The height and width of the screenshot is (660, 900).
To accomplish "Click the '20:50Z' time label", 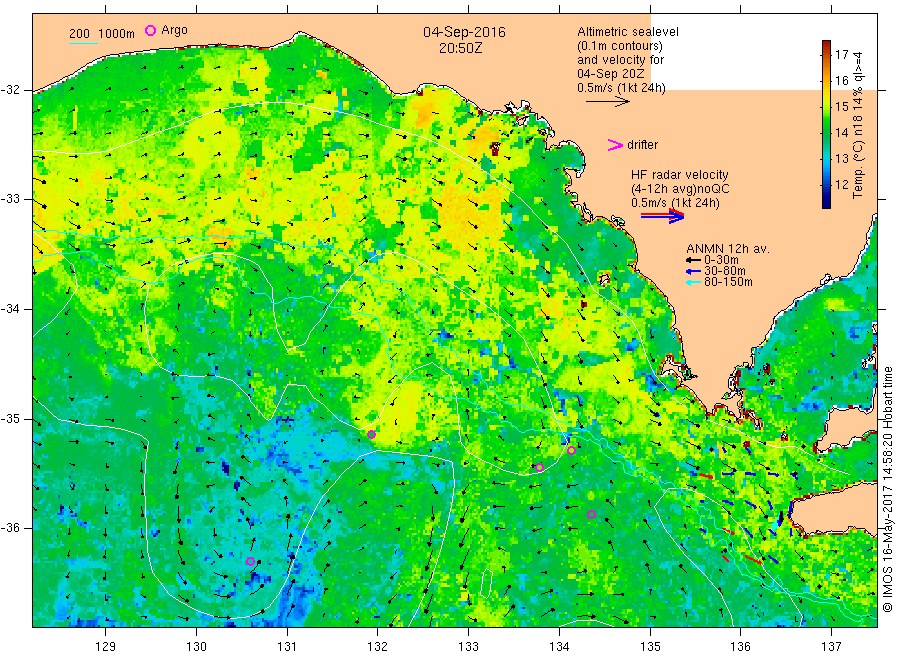I will tap(460, 48).
